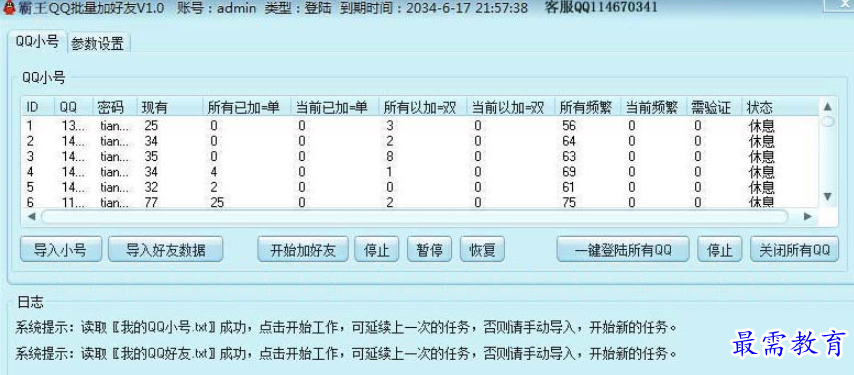
Task: Click the 状态 column header
Action: click(x=780, y=107)
